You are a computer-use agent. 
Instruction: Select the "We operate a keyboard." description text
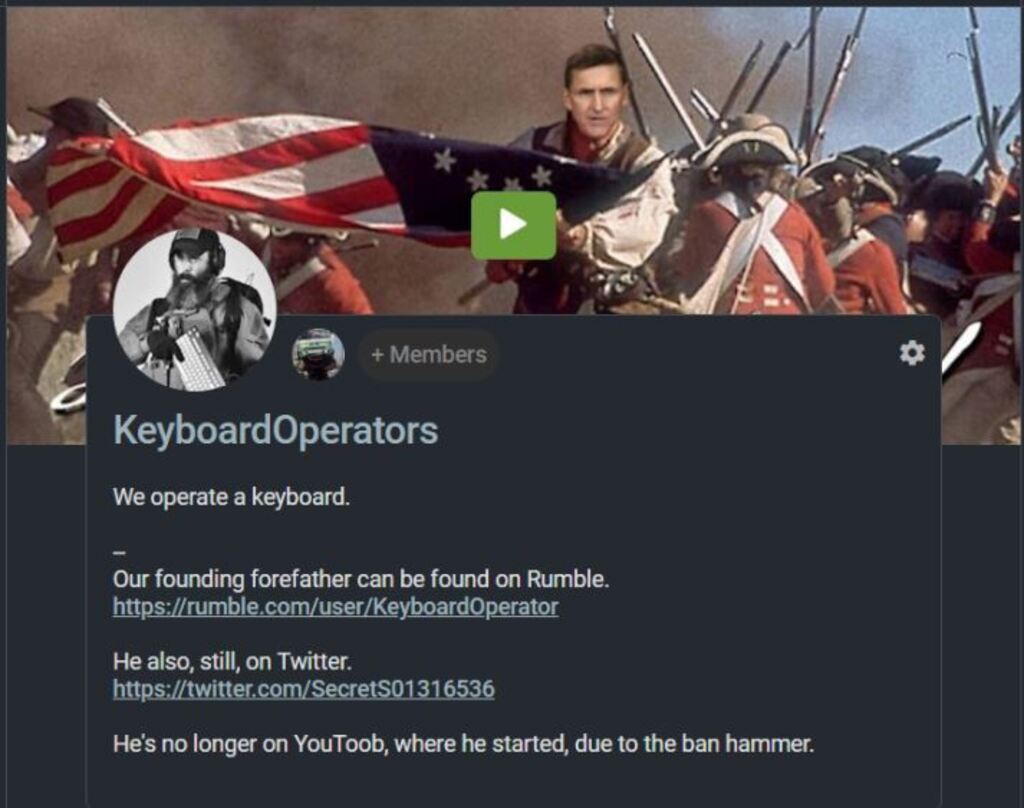(x=231, y=498)
